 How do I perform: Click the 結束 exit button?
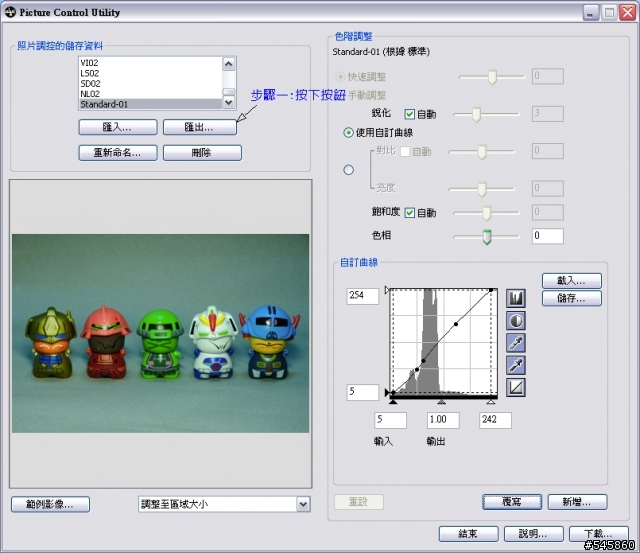coord(469,534)
